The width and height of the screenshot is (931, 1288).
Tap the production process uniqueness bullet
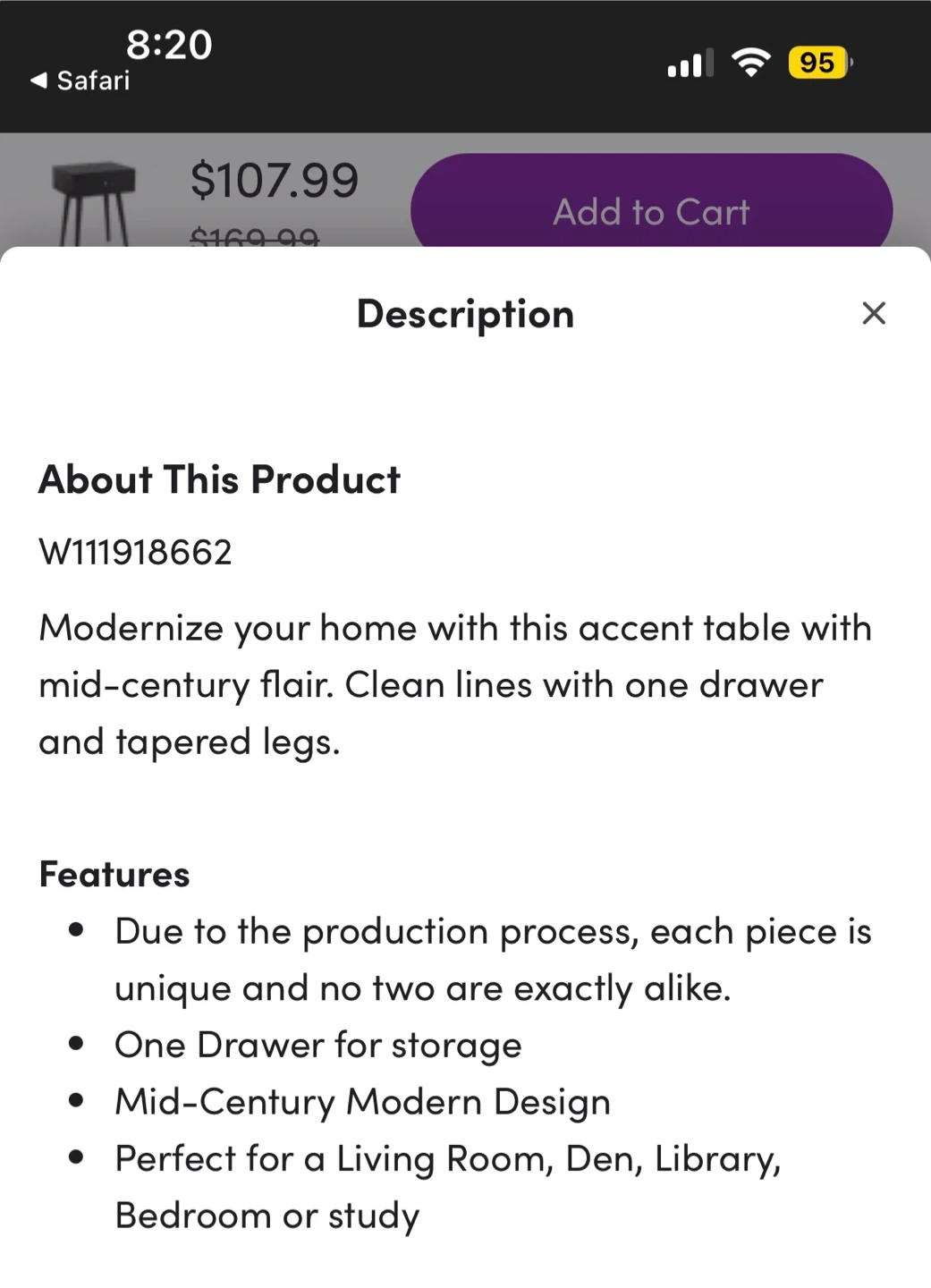492,959
